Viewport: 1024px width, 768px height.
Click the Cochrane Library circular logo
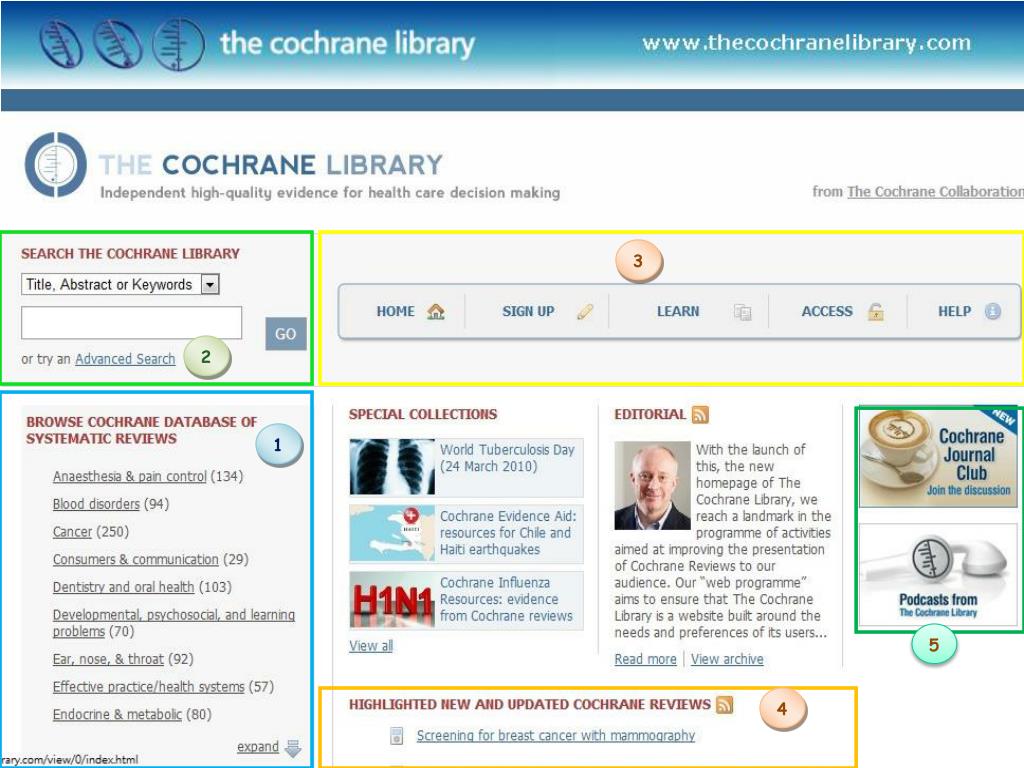56,165
